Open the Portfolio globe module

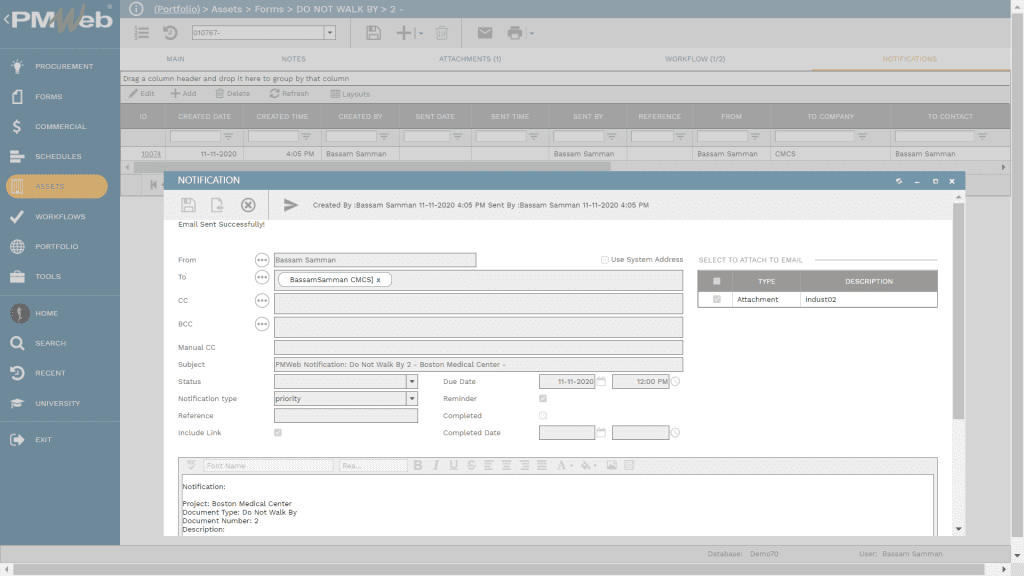coord(44,246)
